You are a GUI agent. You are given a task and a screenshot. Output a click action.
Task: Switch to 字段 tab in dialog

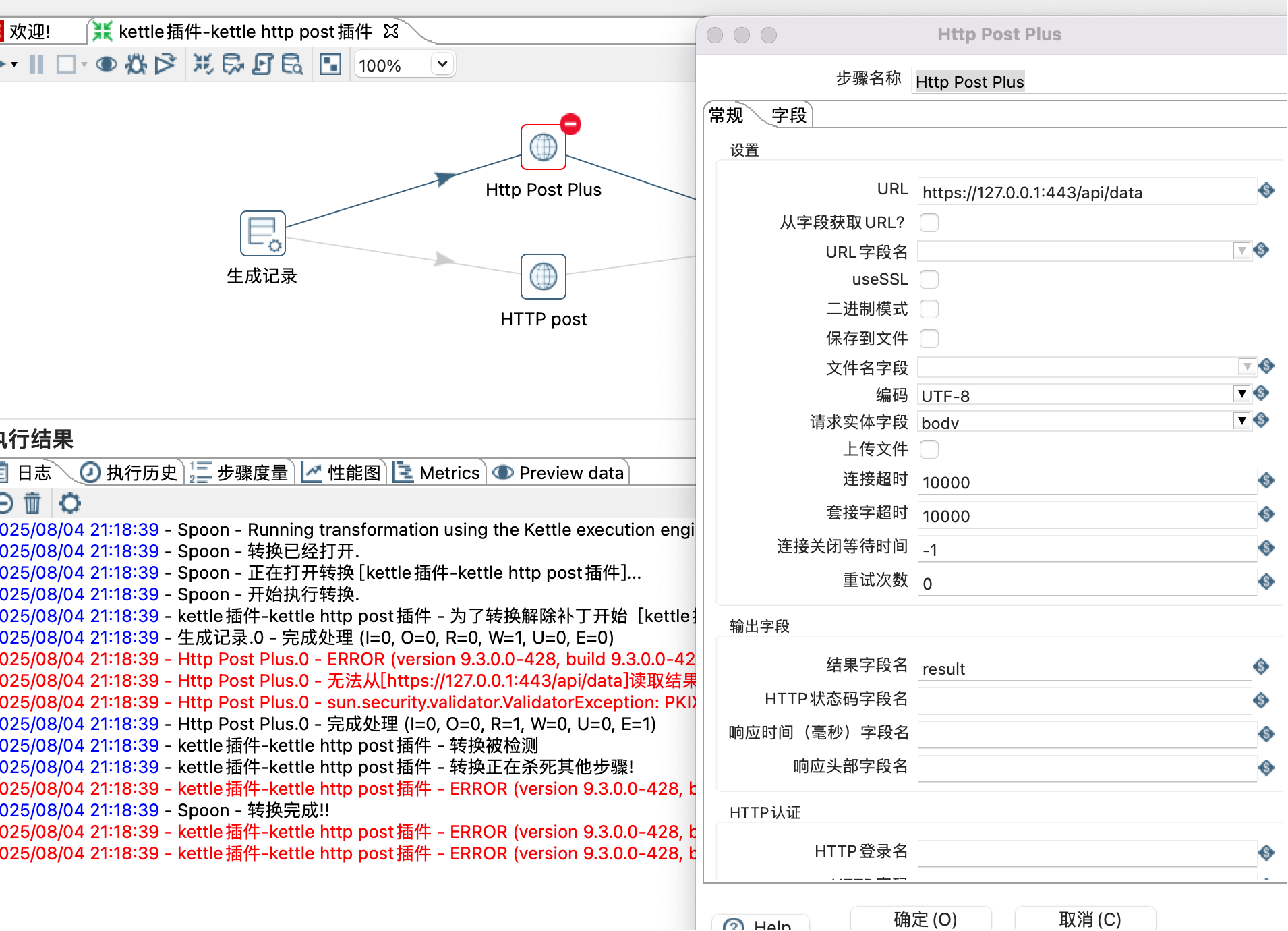pos(789,115)
